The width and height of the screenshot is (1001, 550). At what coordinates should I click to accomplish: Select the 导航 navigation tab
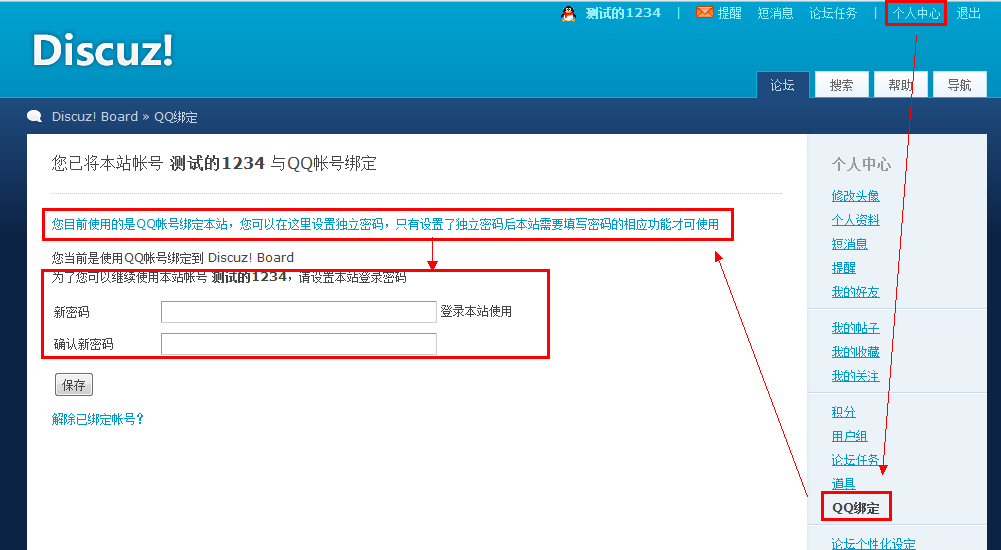[960, 85]
